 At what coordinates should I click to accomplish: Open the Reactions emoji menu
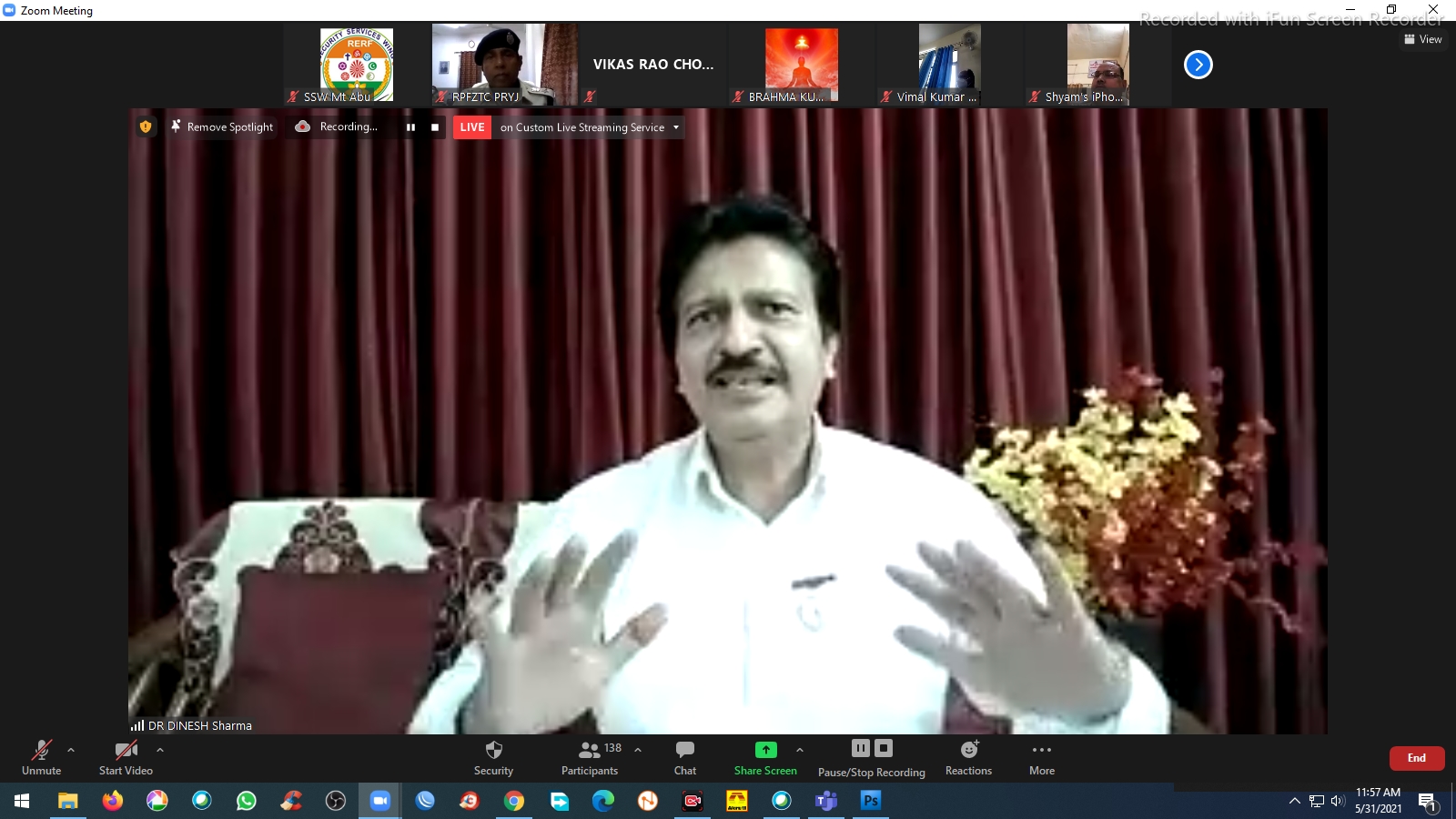(968, 757)
